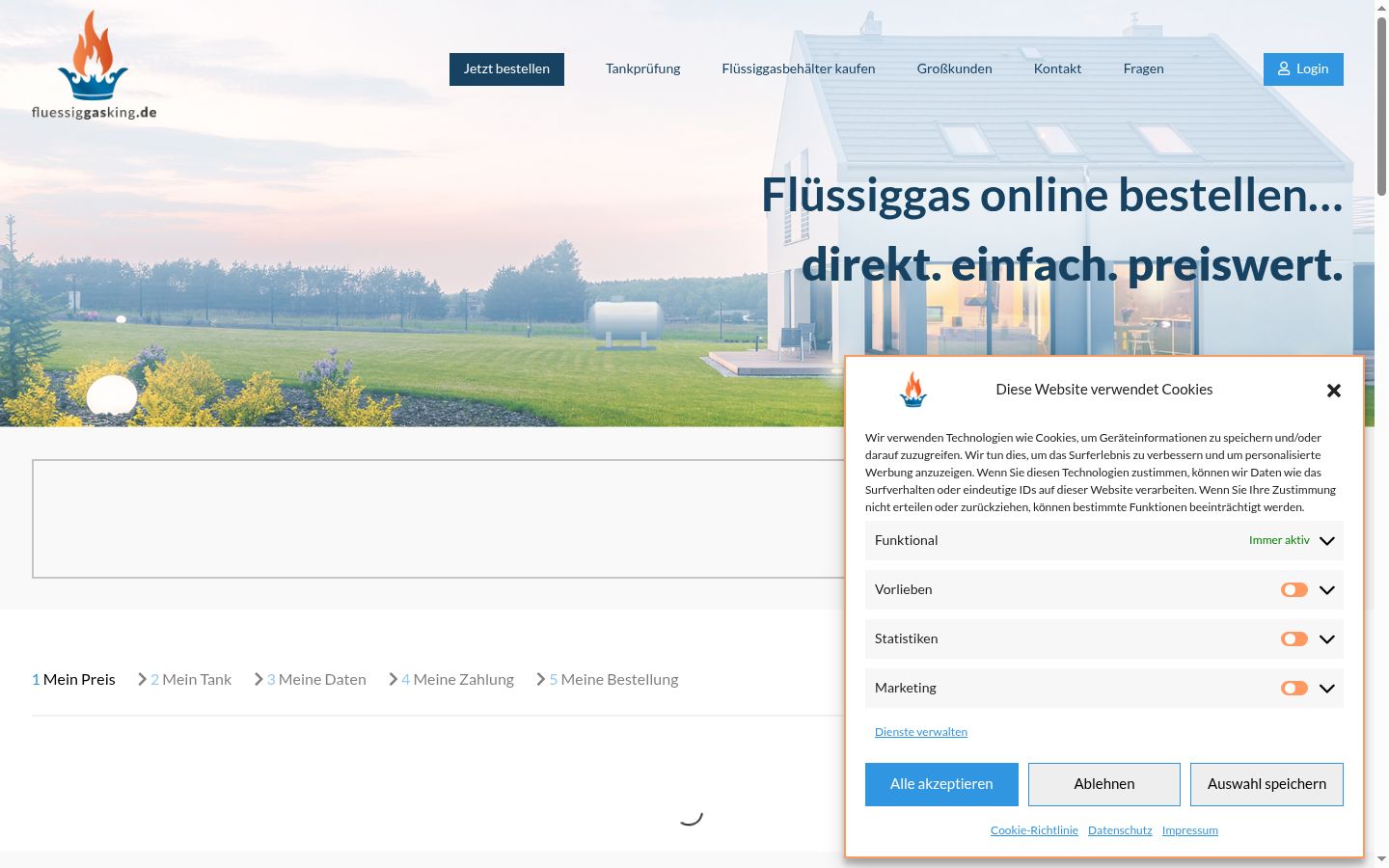Click the scrollbar down arrow

(1381, 859)
